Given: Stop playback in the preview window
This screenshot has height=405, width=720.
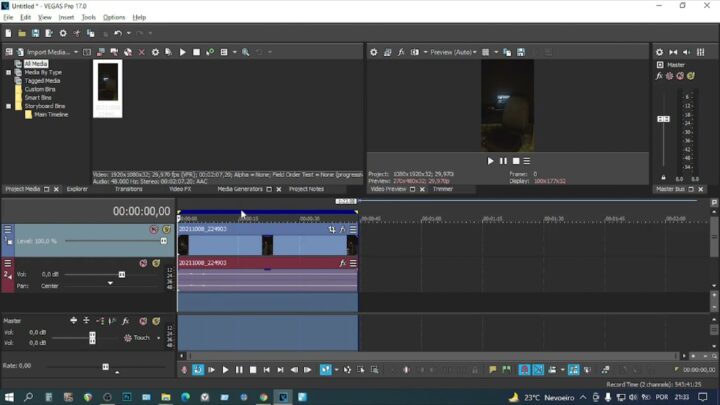Looking at the screenshot, I should click(516, 161).
